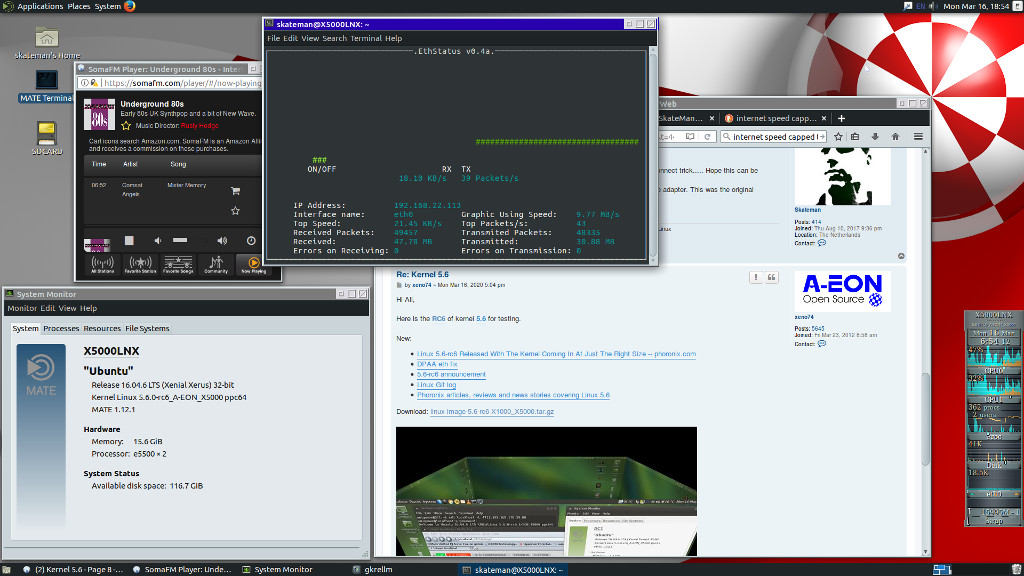Open SDCARD desktop icon
Screen dimensions: 1024x576
pyautogui.click(x=46, y=138)
